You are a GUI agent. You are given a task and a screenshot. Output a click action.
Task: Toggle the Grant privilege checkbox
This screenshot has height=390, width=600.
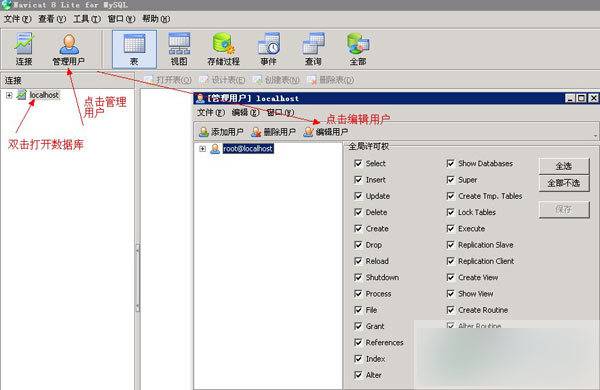pyautogui.click(x=358, y=326)
